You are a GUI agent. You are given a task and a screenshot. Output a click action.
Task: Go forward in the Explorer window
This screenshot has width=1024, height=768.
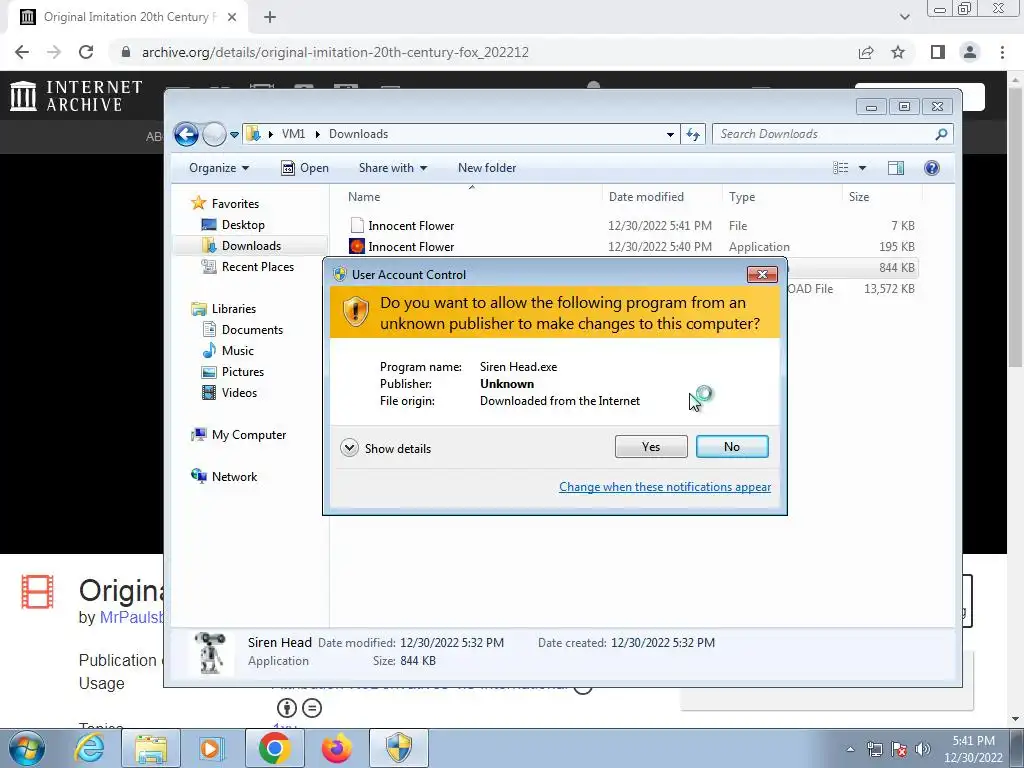(x=214, y=135)
